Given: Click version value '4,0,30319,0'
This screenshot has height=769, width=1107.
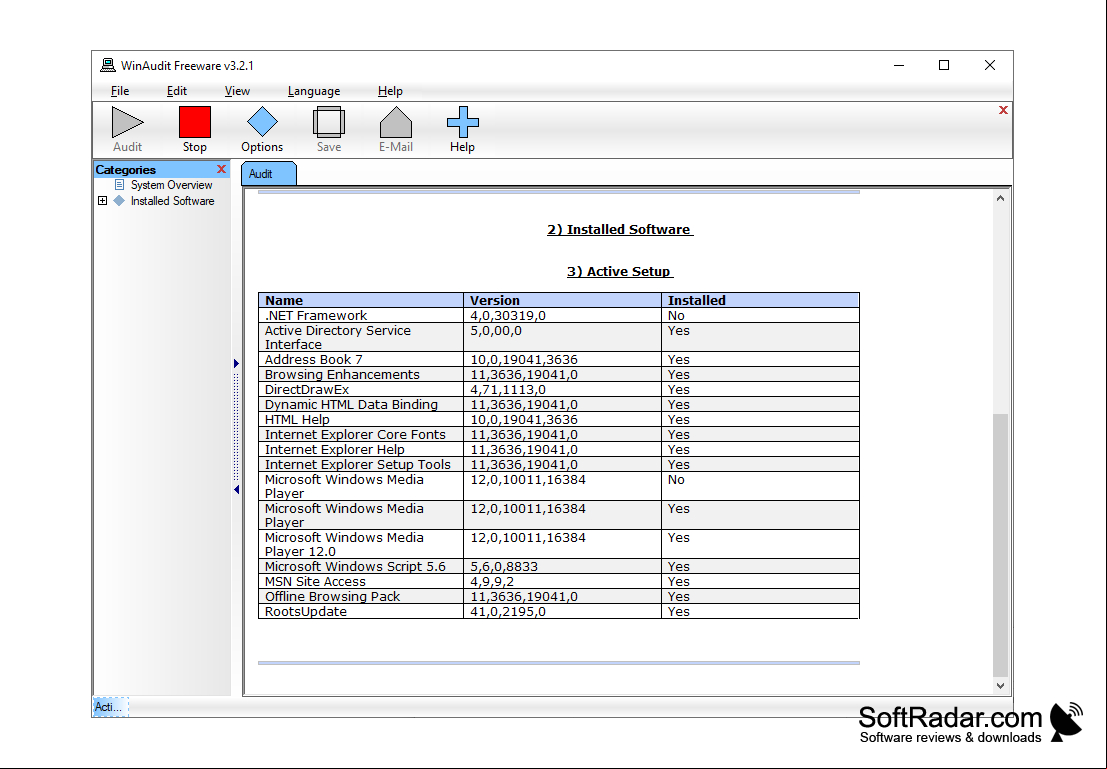Looking at the screenshot, I should (508, 316).
